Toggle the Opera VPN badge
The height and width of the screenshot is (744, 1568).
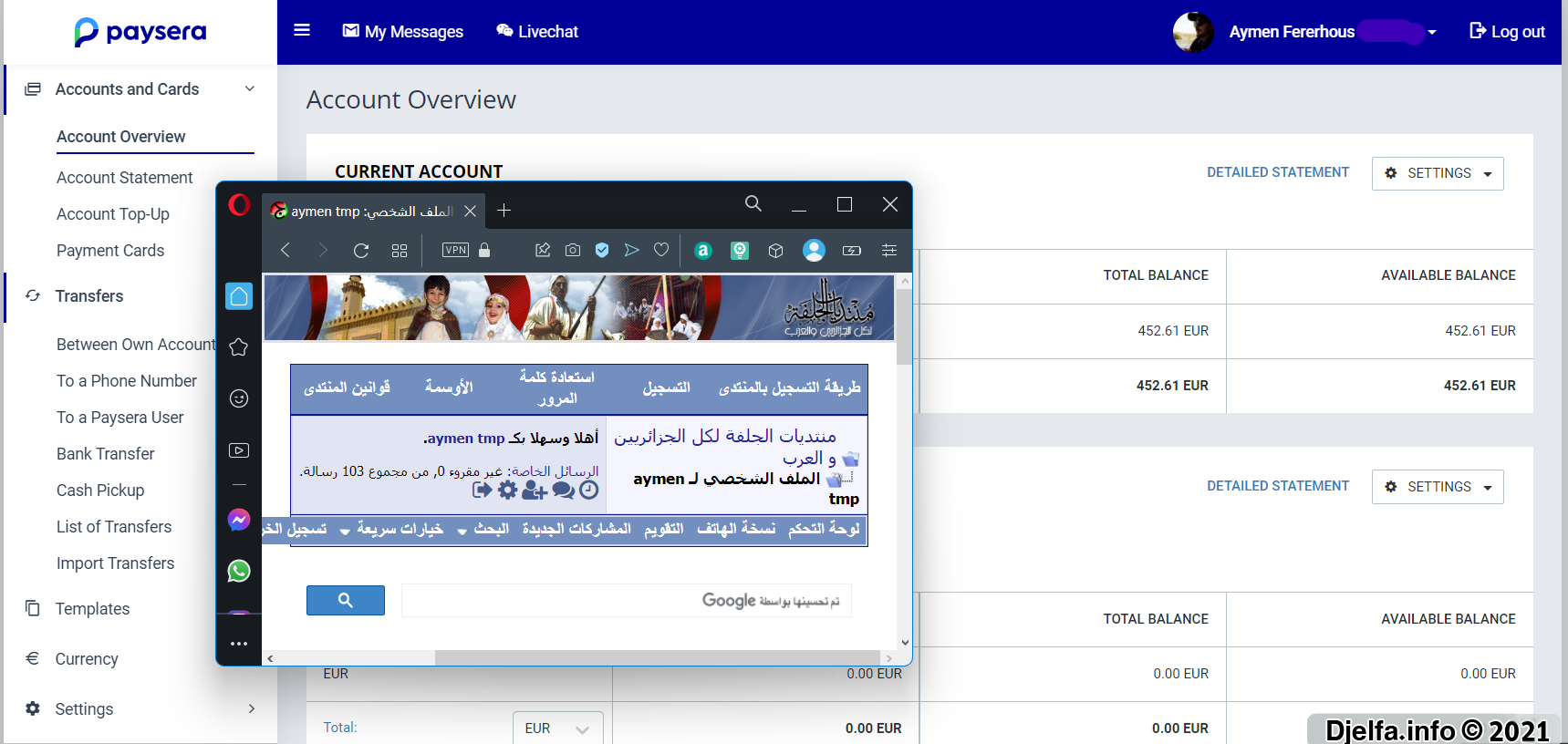455,250
